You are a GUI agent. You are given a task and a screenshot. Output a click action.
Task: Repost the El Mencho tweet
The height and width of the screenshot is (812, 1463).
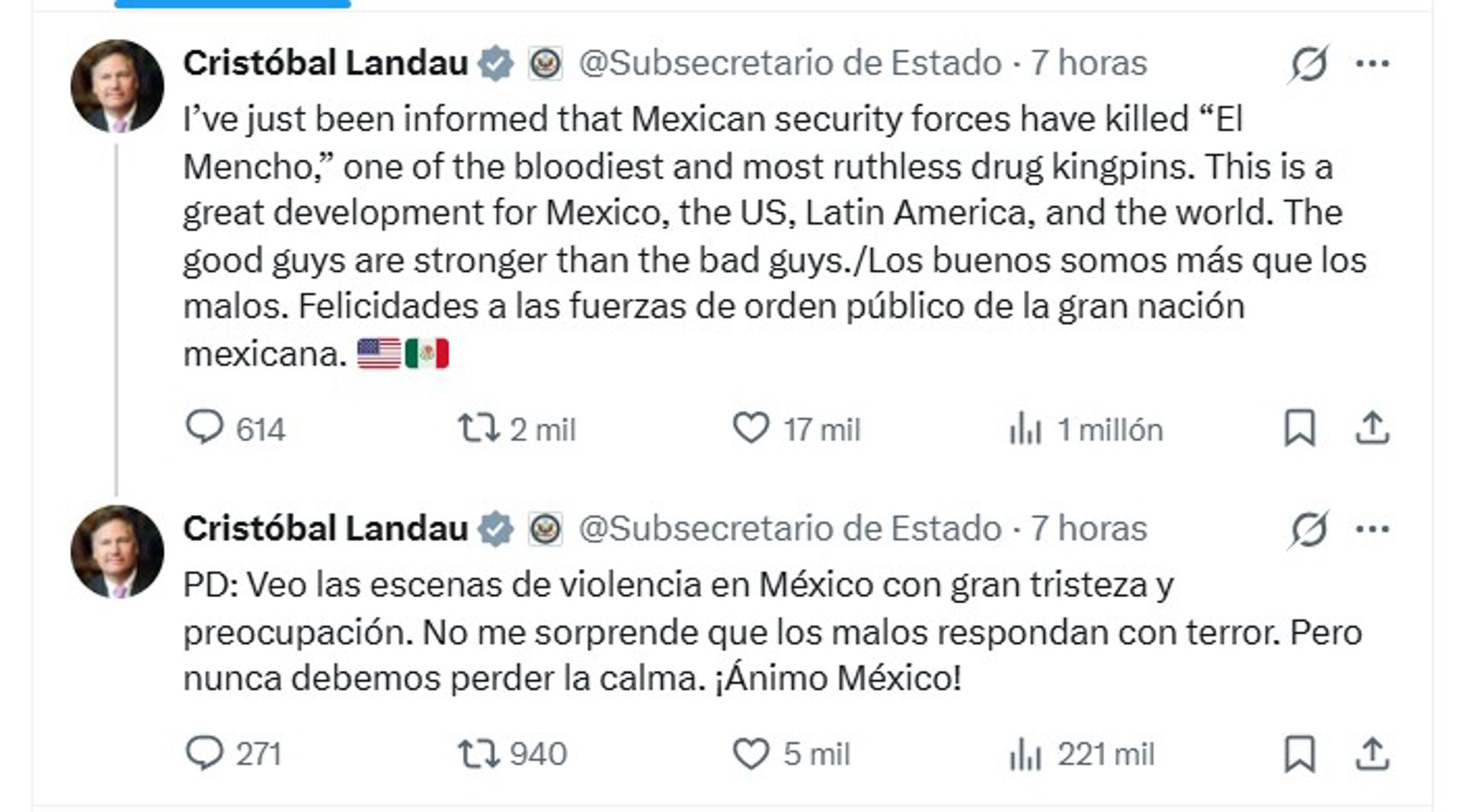pos(479,428)
